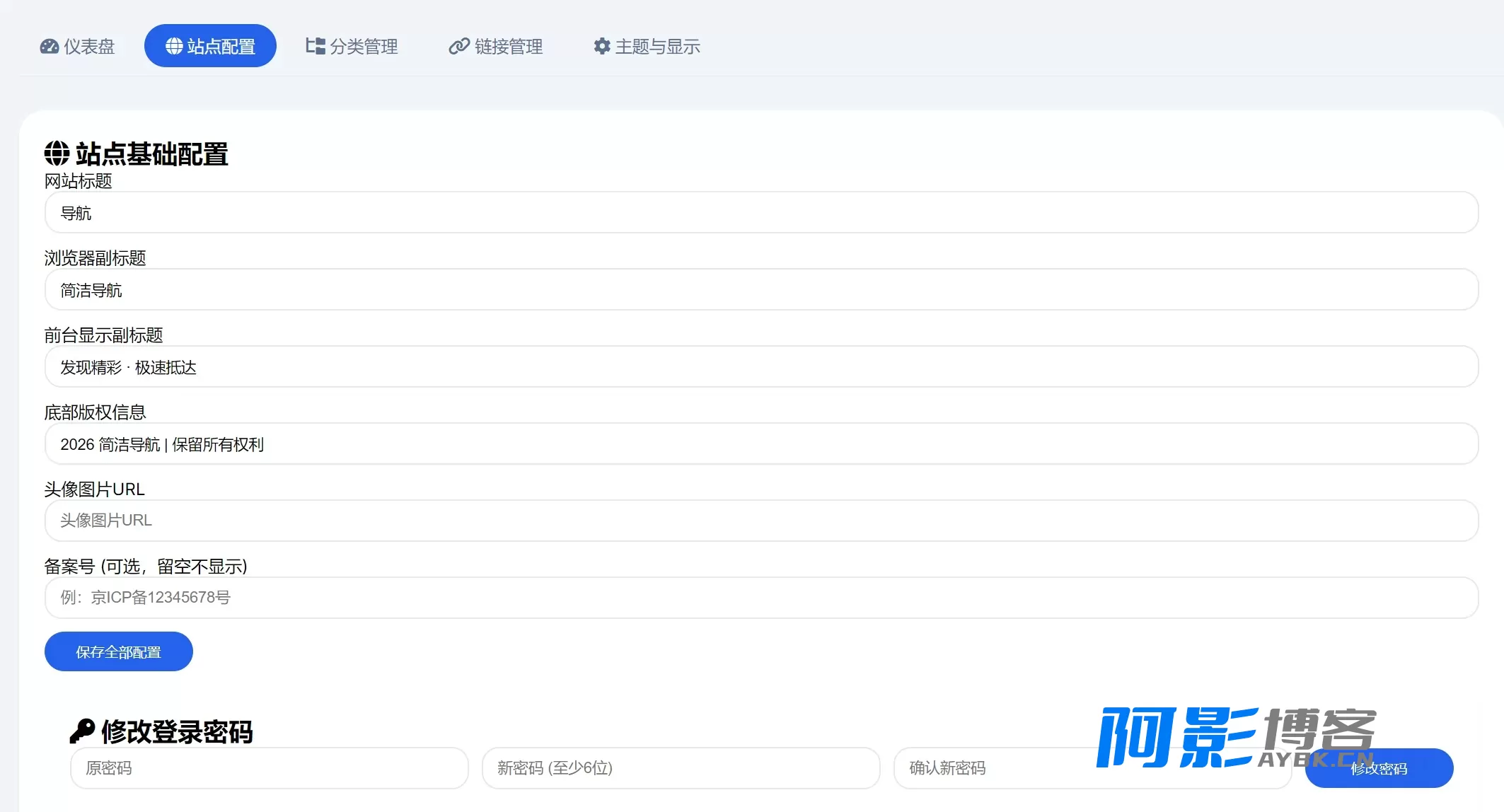Viewport: 1504px width, 812px height.
Task: Click the empty 头像图片URL input
Action: (761, 521)
